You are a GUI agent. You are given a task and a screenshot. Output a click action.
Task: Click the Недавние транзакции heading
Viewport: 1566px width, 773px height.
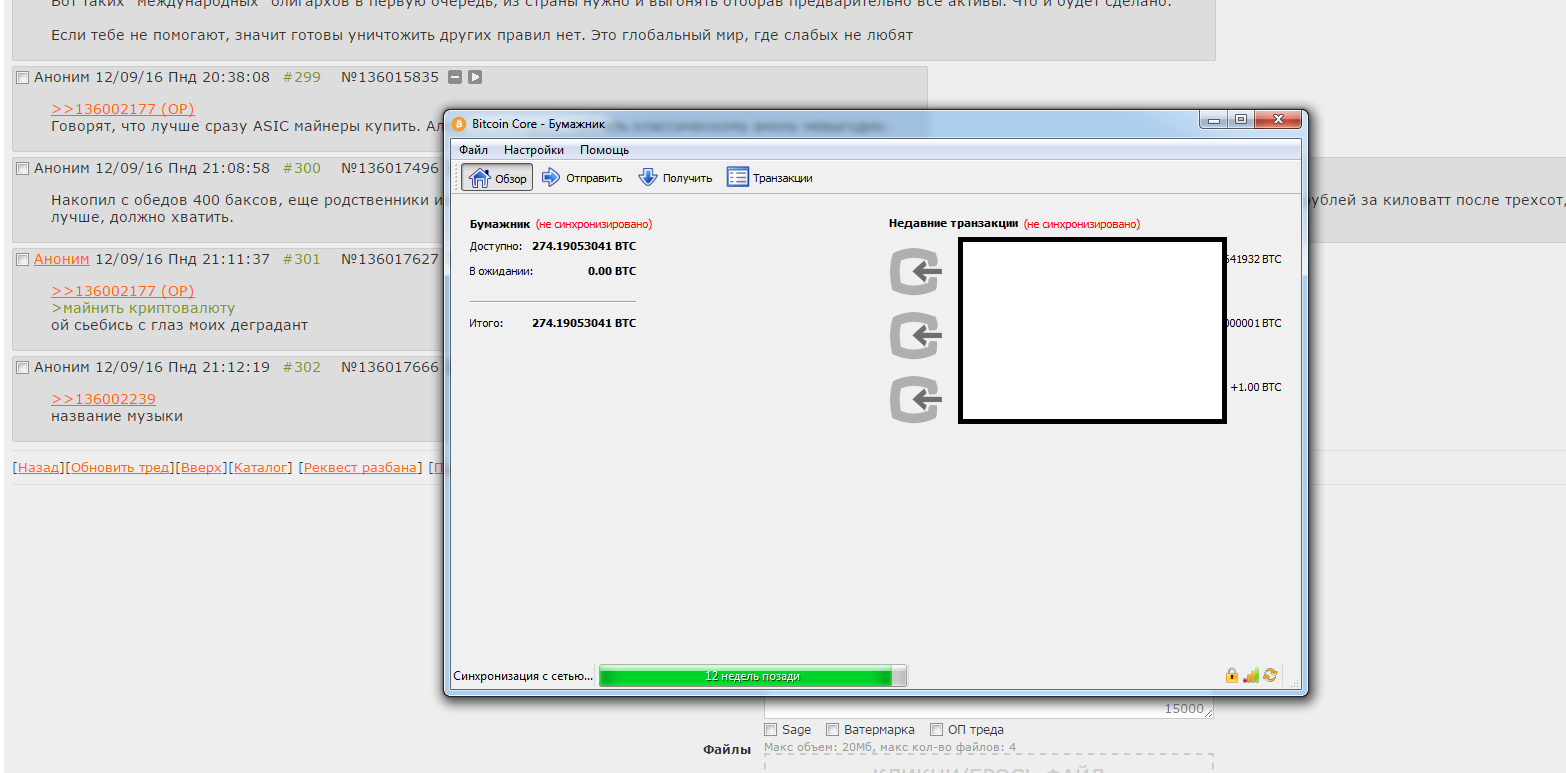[x=953, y=224]
